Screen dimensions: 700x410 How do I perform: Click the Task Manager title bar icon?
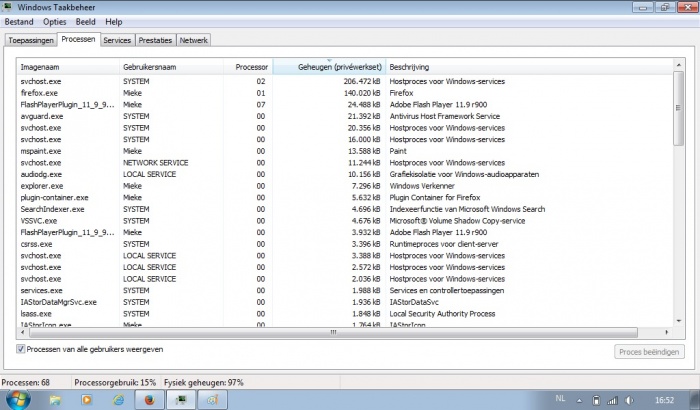7,7
